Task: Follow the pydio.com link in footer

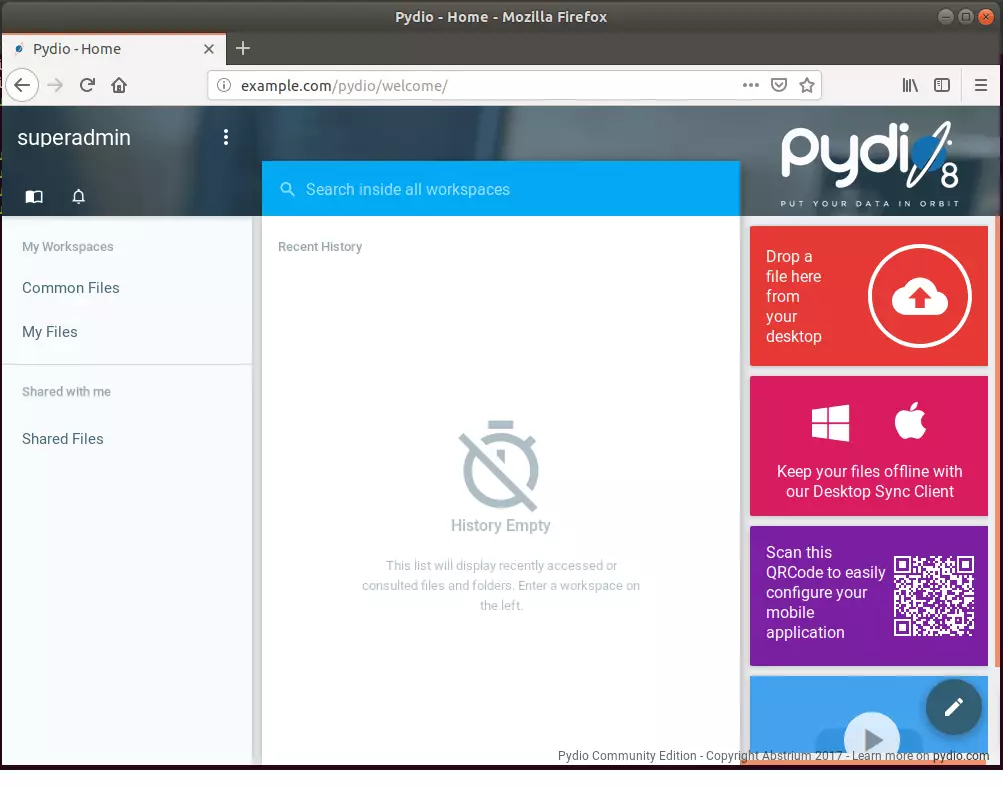Action: (961, 756)
